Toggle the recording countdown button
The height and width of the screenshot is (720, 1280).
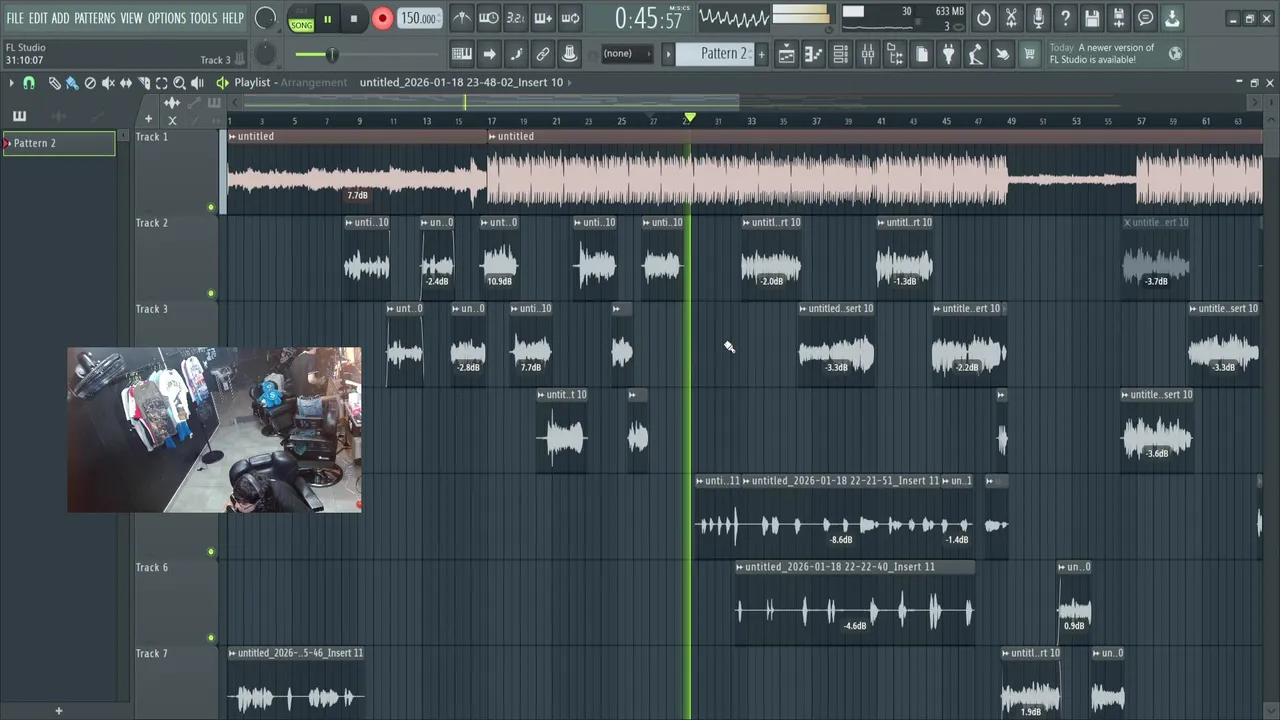515,18
